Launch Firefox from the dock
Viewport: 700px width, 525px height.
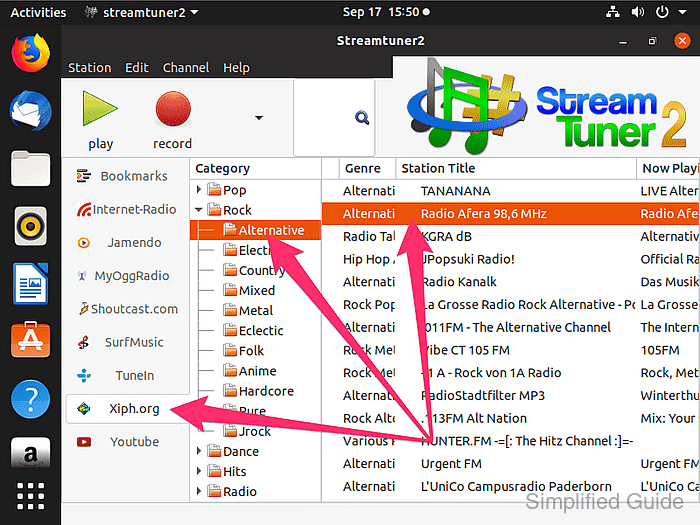tap(30, 53)
